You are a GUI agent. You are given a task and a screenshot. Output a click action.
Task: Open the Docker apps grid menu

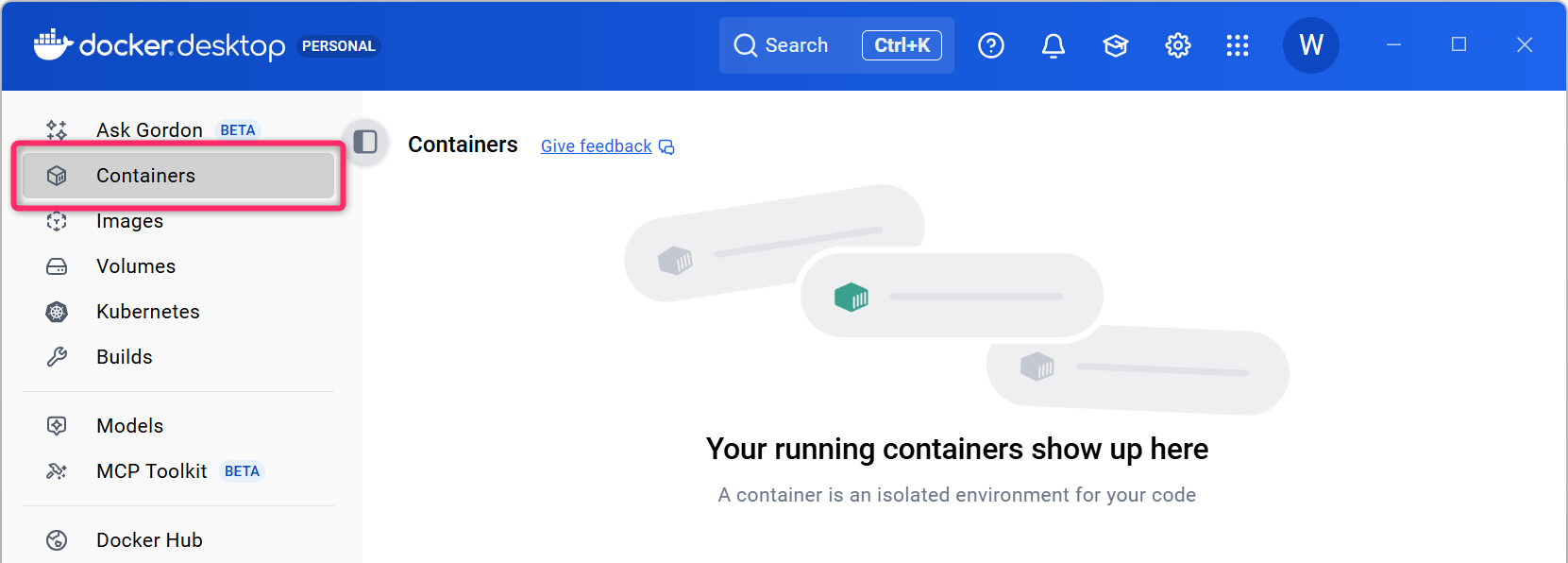click(1237, 45)
